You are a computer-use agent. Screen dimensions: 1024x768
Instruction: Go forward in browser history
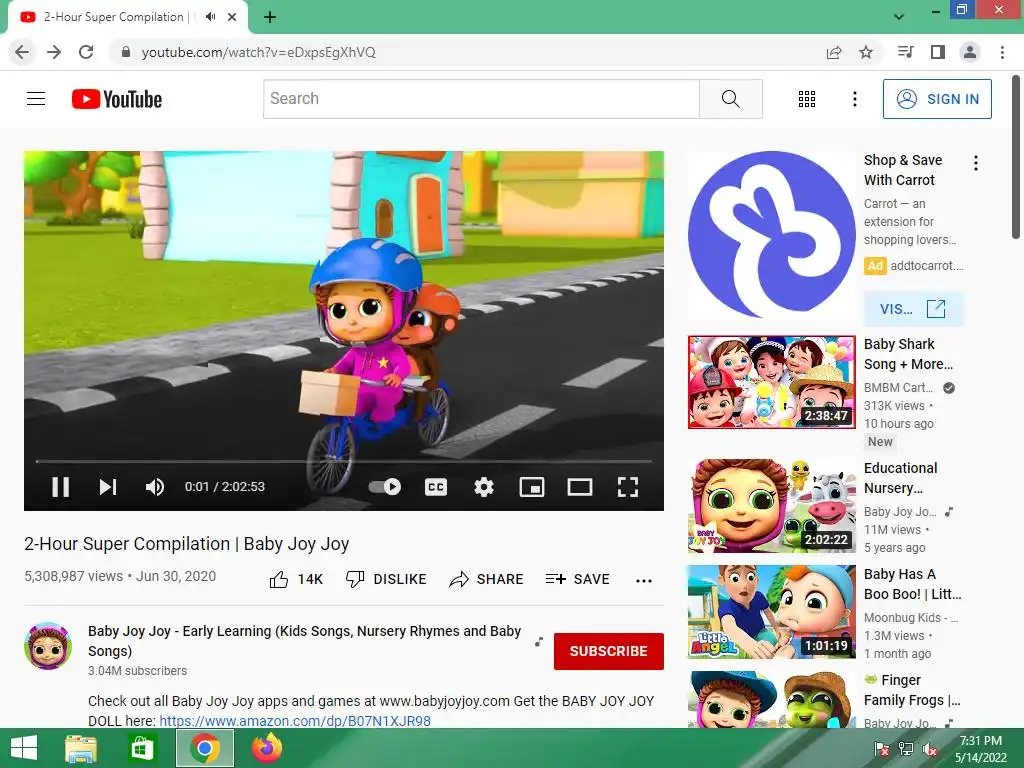54,52
